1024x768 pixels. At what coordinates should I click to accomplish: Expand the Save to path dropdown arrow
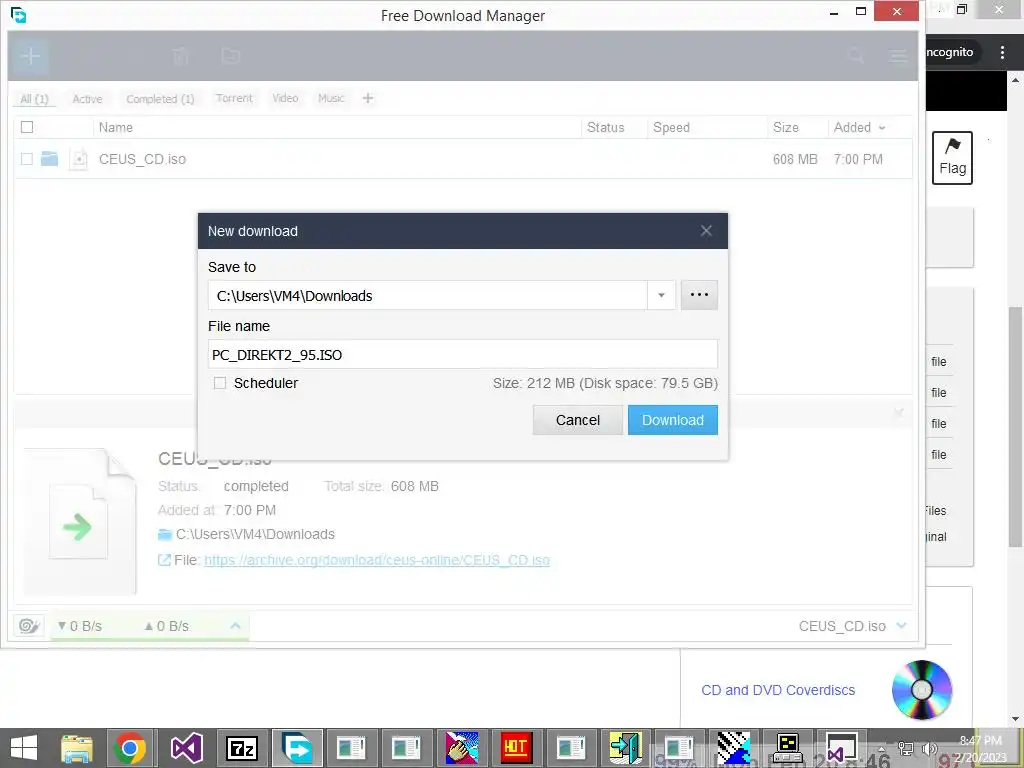tap(662, 296)
